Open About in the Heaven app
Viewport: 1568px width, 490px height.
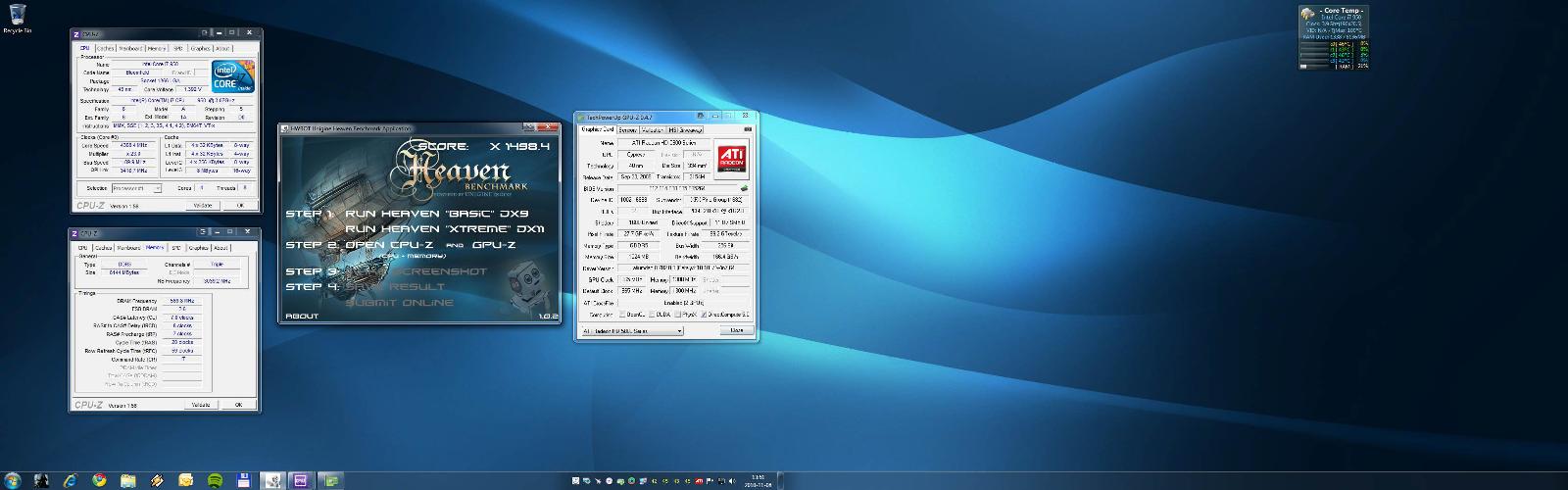[x=302, y=318]
